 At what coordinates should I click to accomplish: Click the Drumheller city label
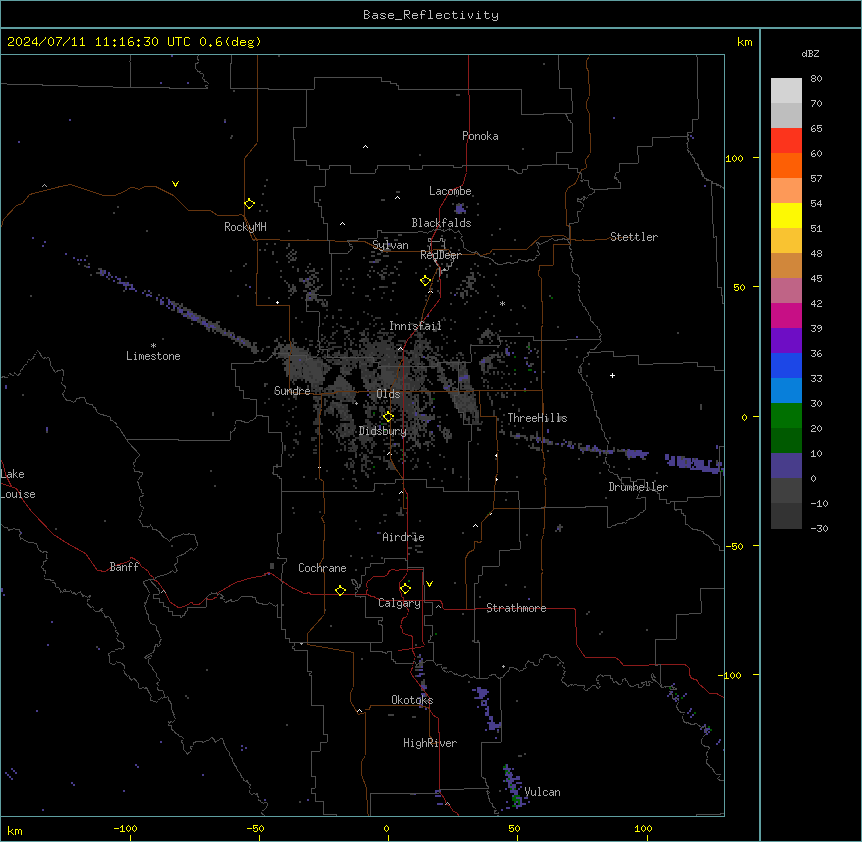click(x=638, y=487)
